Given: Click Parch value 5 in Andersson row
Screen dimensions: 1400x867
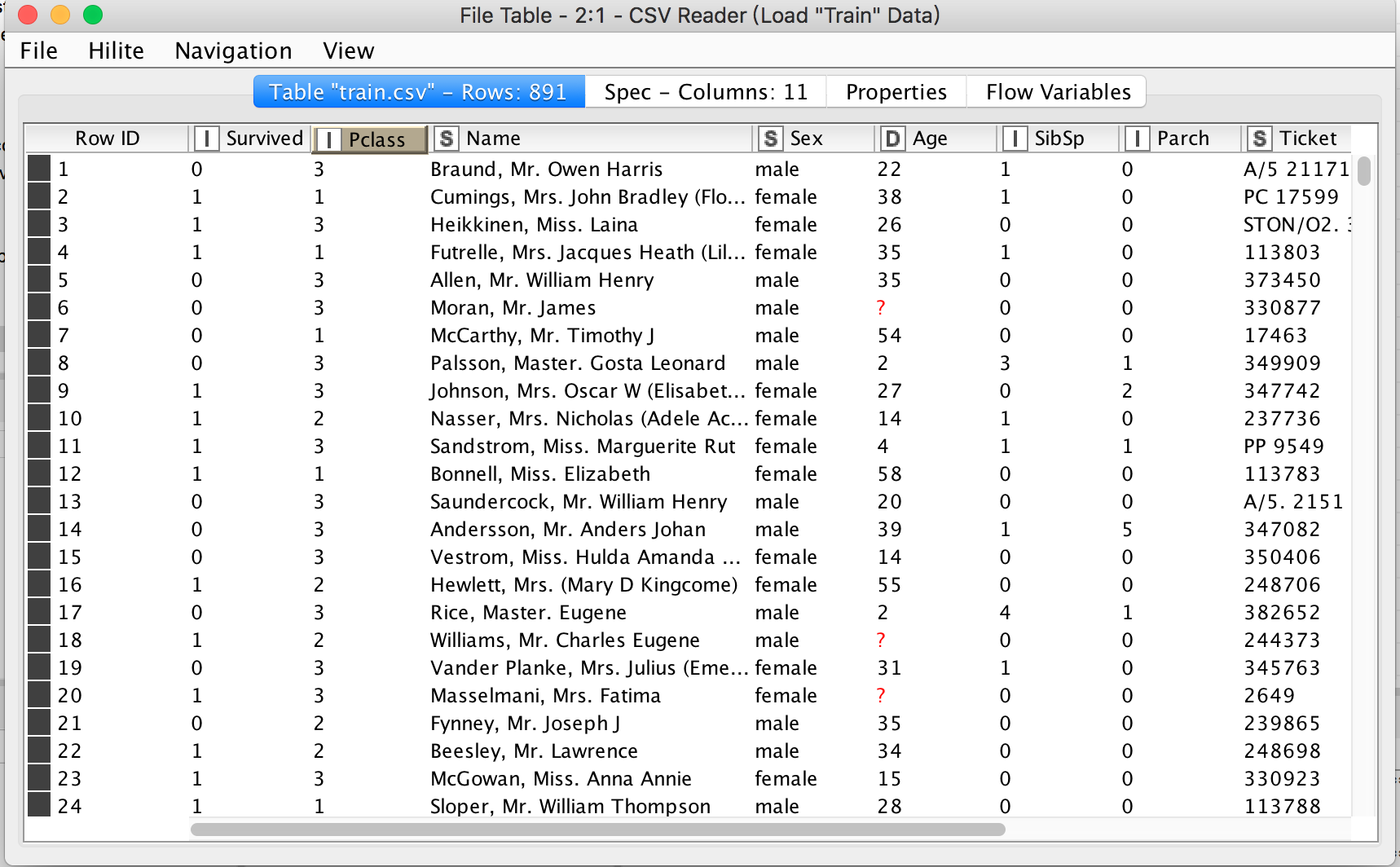Looking at the screenshot, I should coord(1127,529).
